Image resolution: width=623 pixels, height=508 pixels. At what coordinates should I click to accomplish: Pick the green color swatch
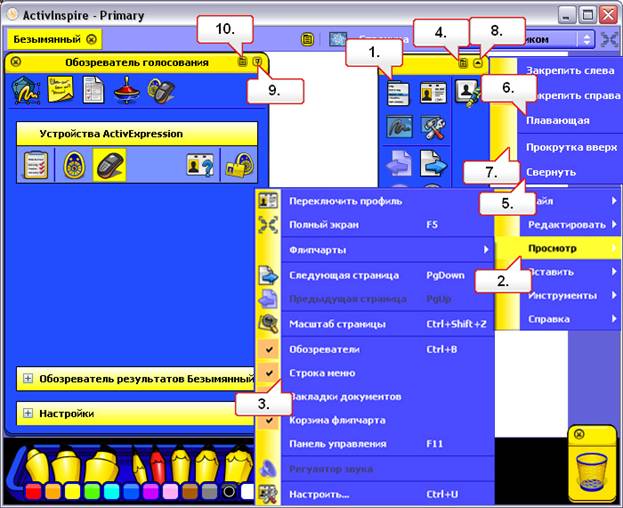pos(92,492)
